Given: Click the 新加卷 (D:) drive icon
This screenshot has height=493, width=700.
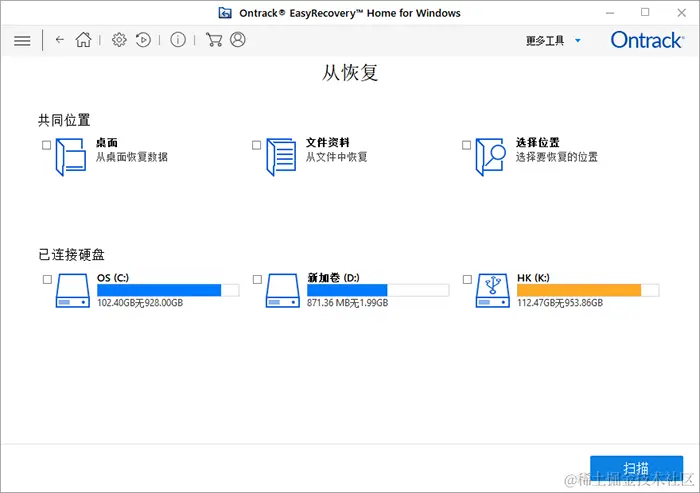Looking at the screenshot, I should click(x=283, y=291).
